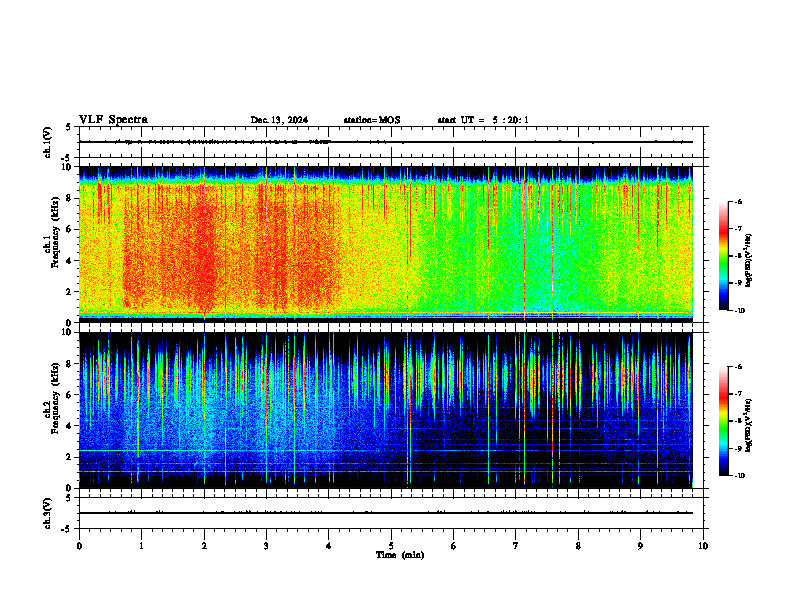Click the "Time (min)" axis label
Screen dimensions: 792x612
pos(400,555)
